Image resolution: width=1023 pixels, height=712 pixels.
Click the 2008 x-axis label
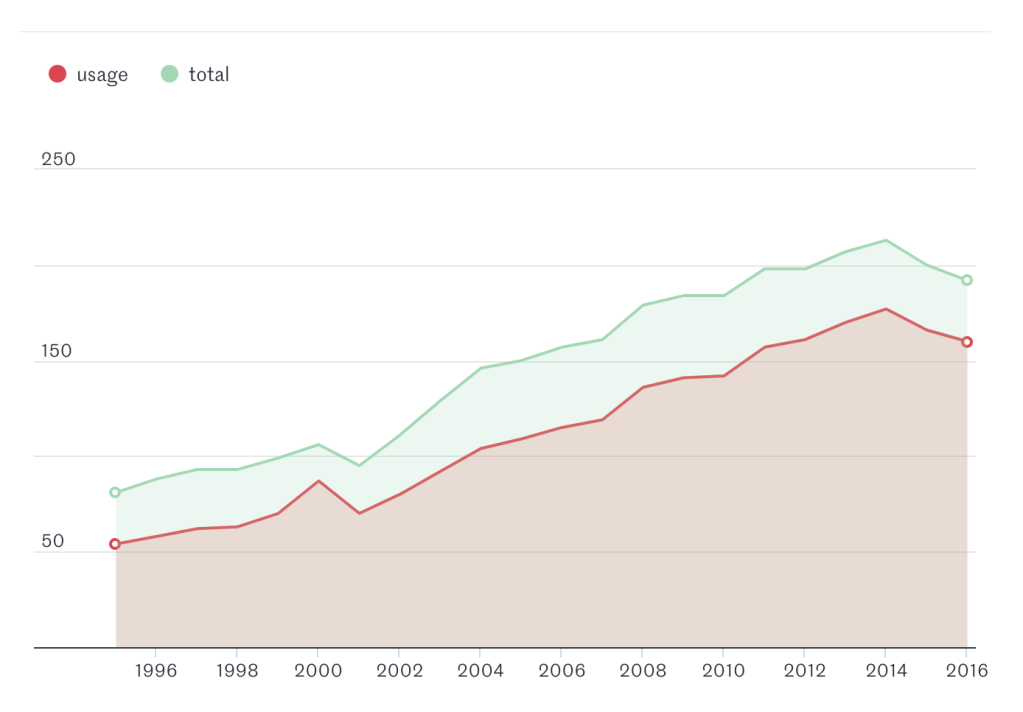(x=642, y=671)
